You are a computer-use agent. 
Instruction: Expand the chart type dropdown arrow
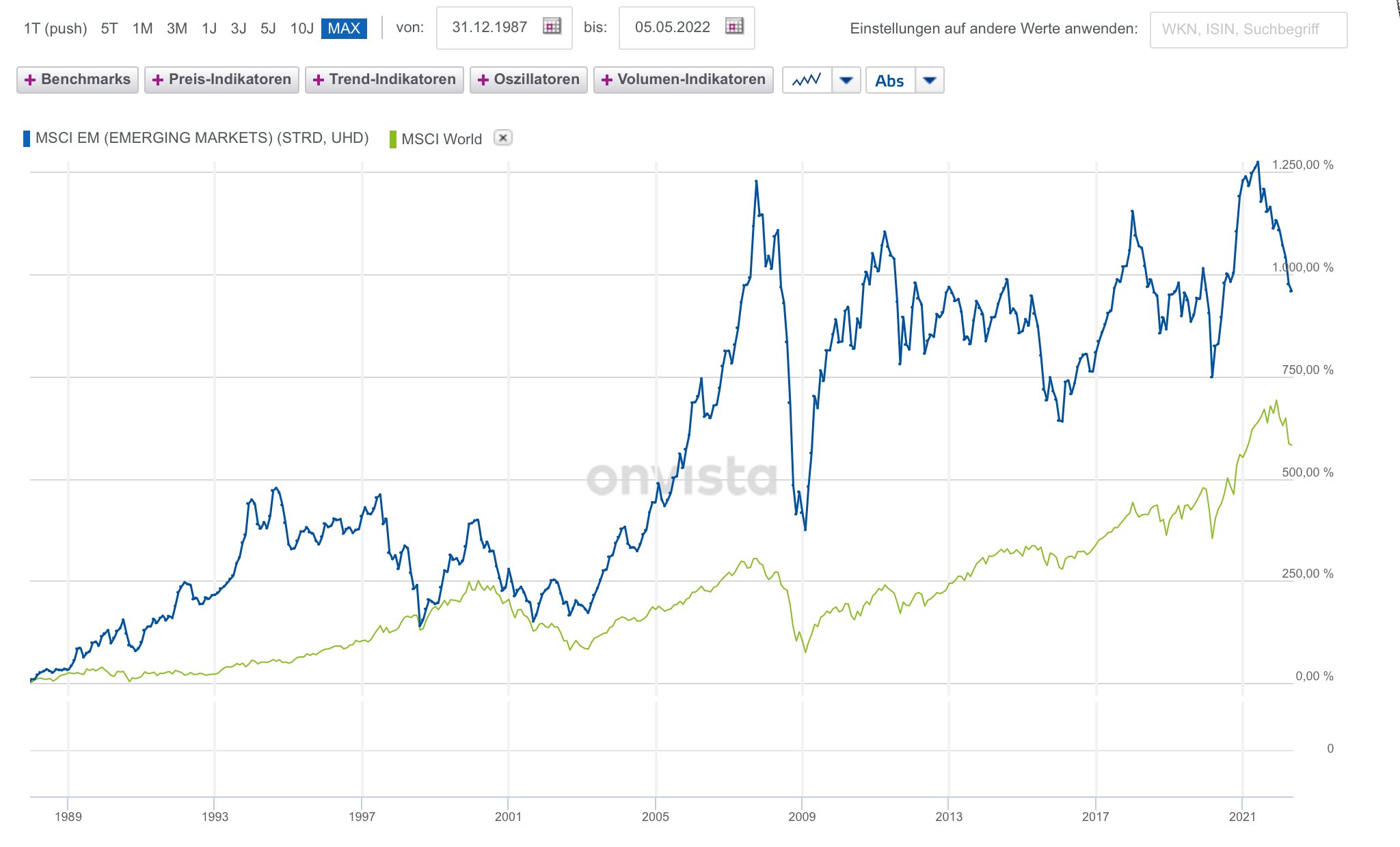pos(846,80)
